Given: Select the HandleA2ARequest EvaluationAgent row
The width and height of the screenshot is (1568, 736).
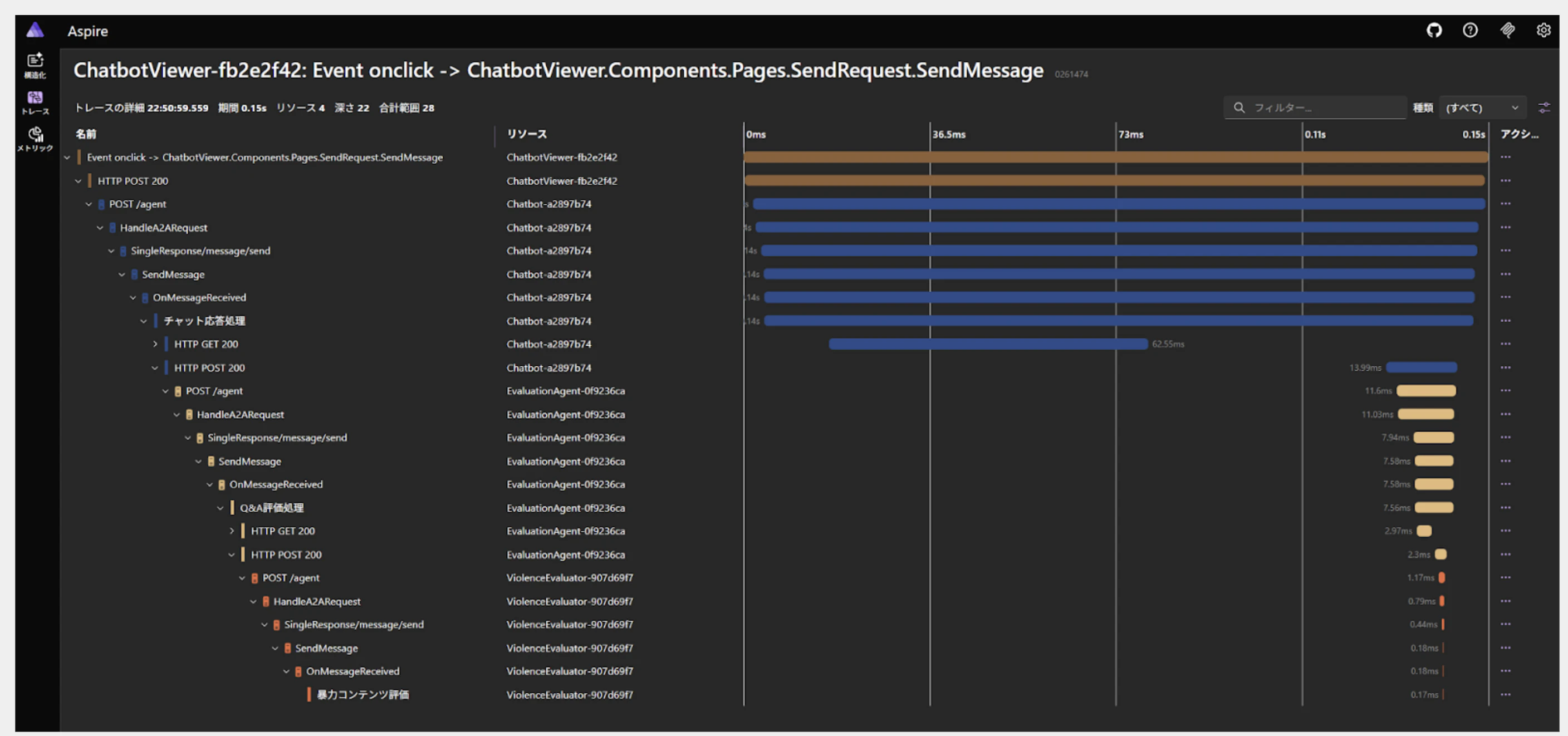Looking at the screenshot, I should (x=240, y=415).
